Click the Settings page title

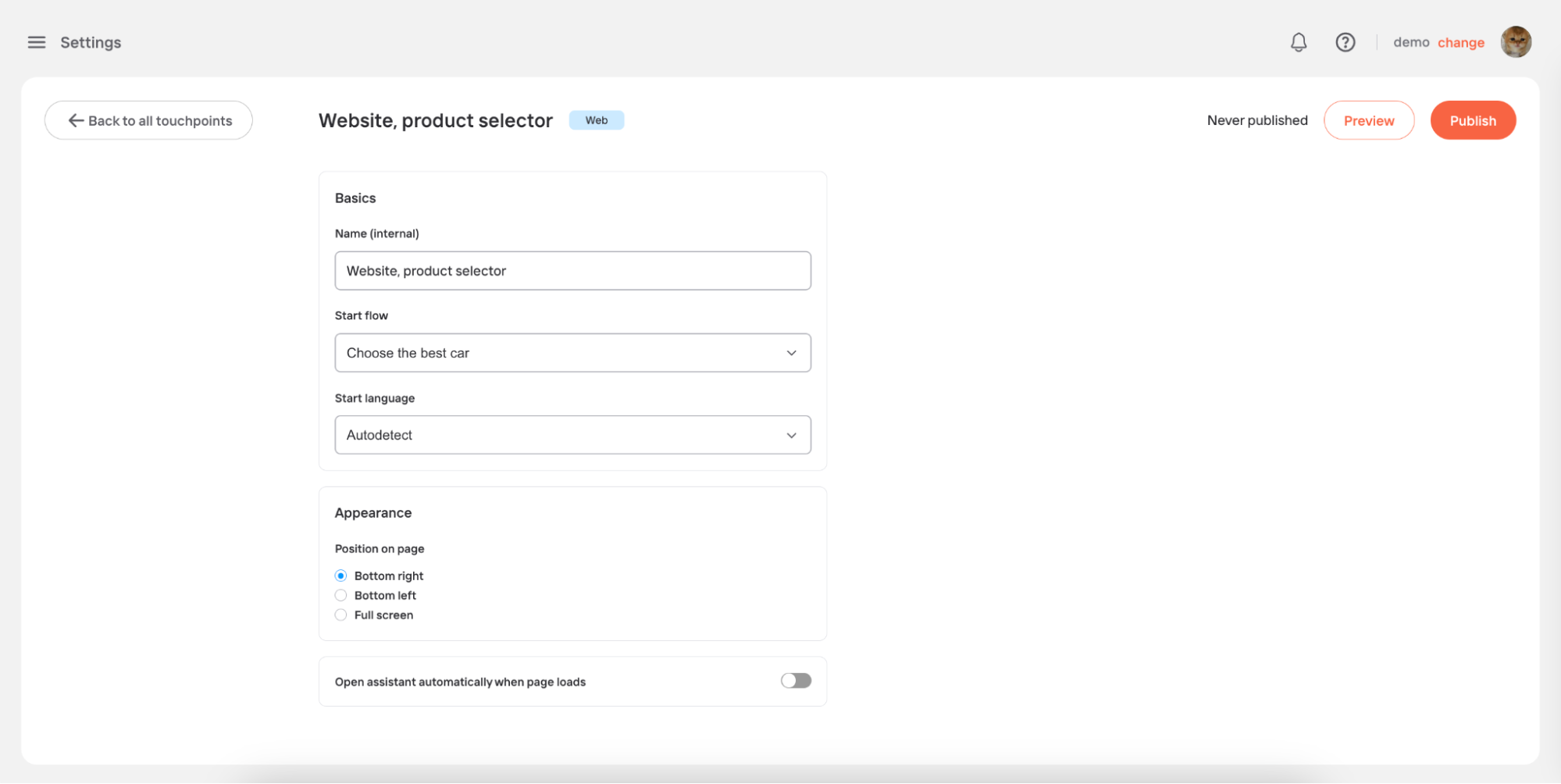click(91, 42)
